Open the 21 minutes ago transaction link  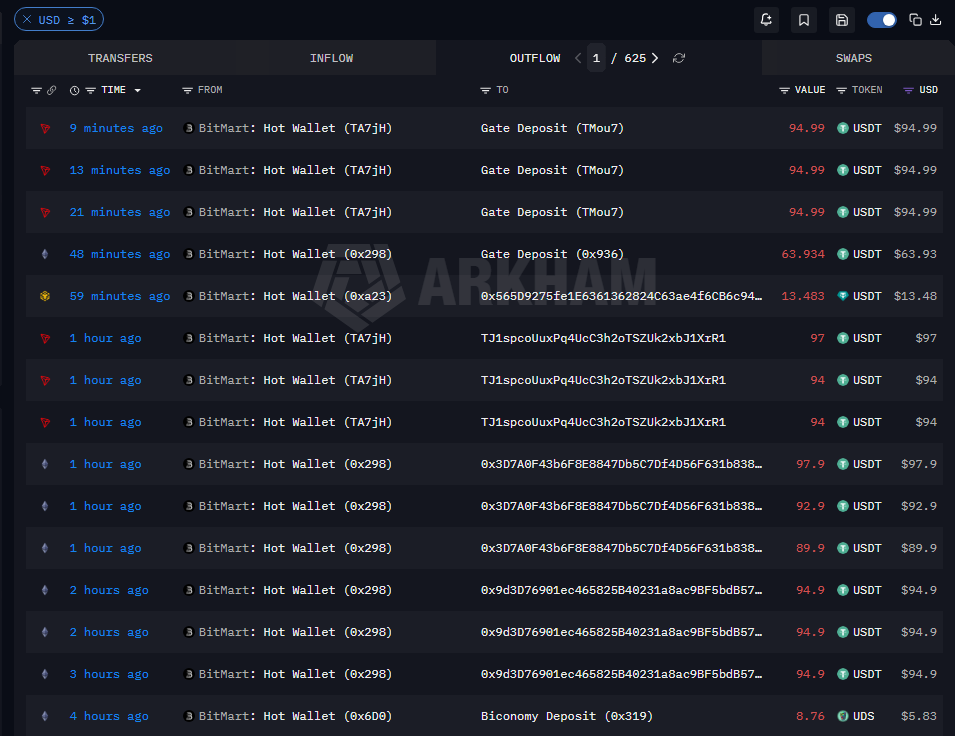click(x=119, y=212)
